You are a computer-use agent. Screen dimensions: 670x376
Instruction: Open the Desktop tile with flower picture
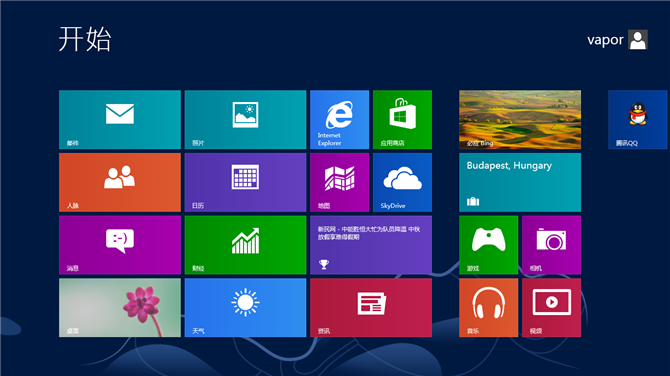pyautogui.click(x=120, y=308)
